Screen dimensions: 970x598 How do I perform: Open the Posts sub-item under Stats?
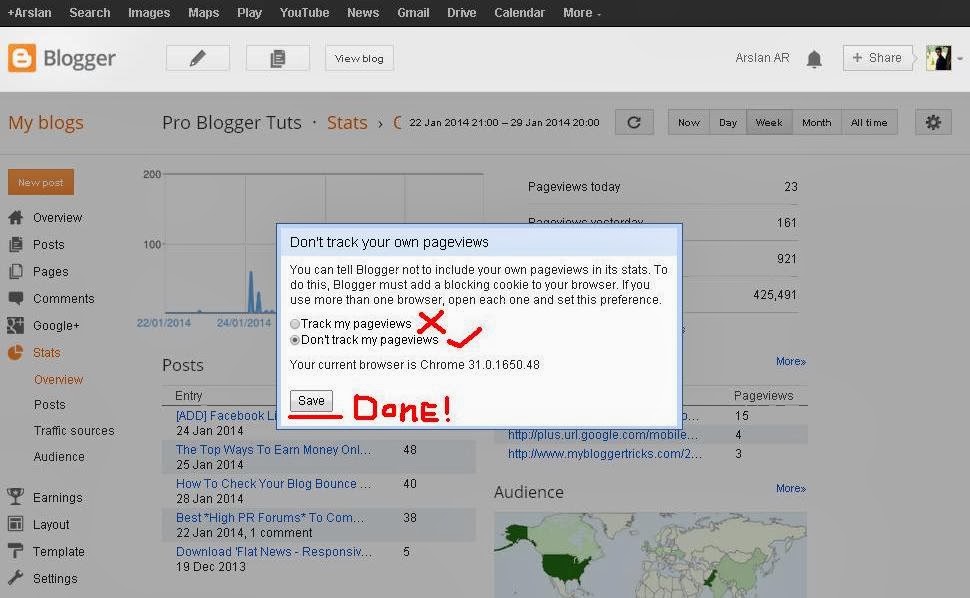[49, 404]
